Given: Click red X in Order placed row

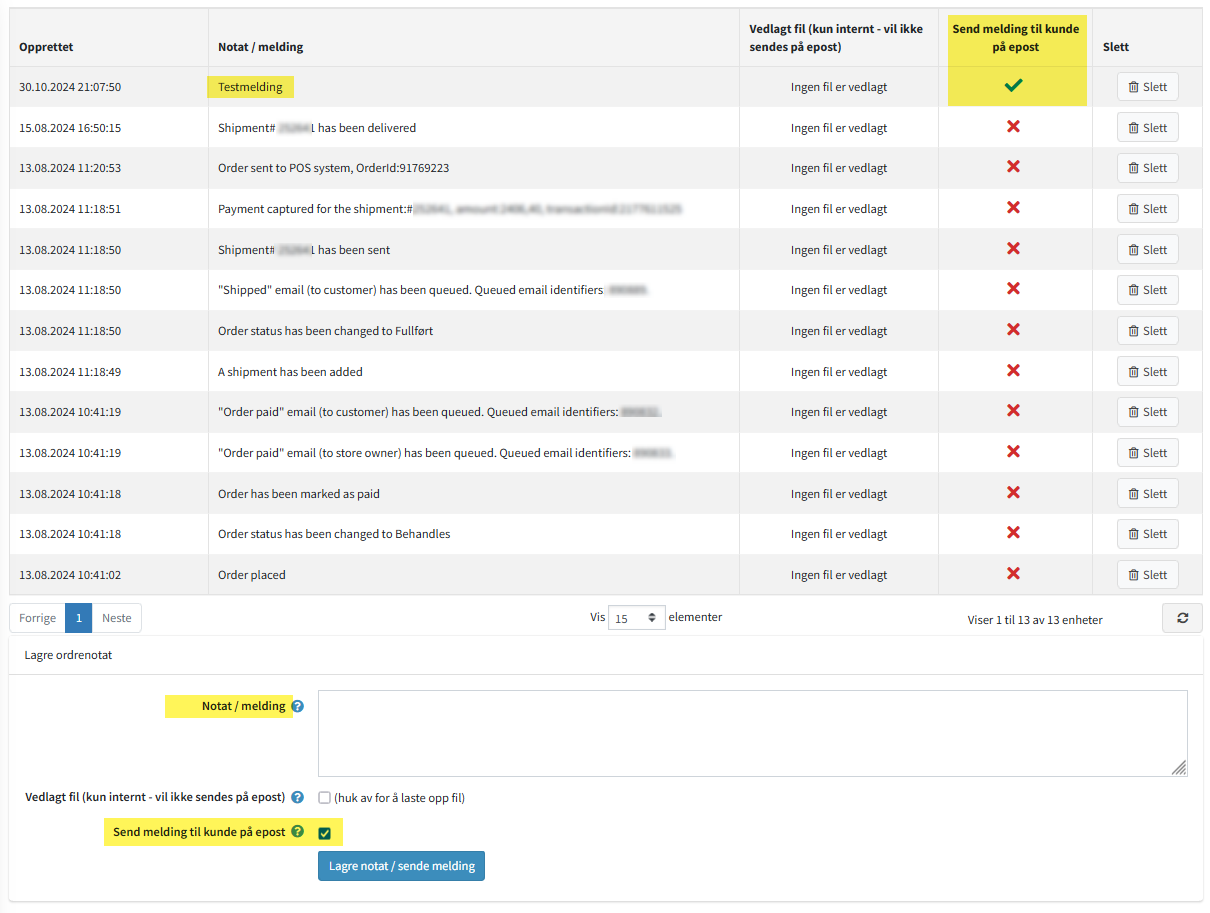Looking at the screenshot, I should tap(1013, 574).
